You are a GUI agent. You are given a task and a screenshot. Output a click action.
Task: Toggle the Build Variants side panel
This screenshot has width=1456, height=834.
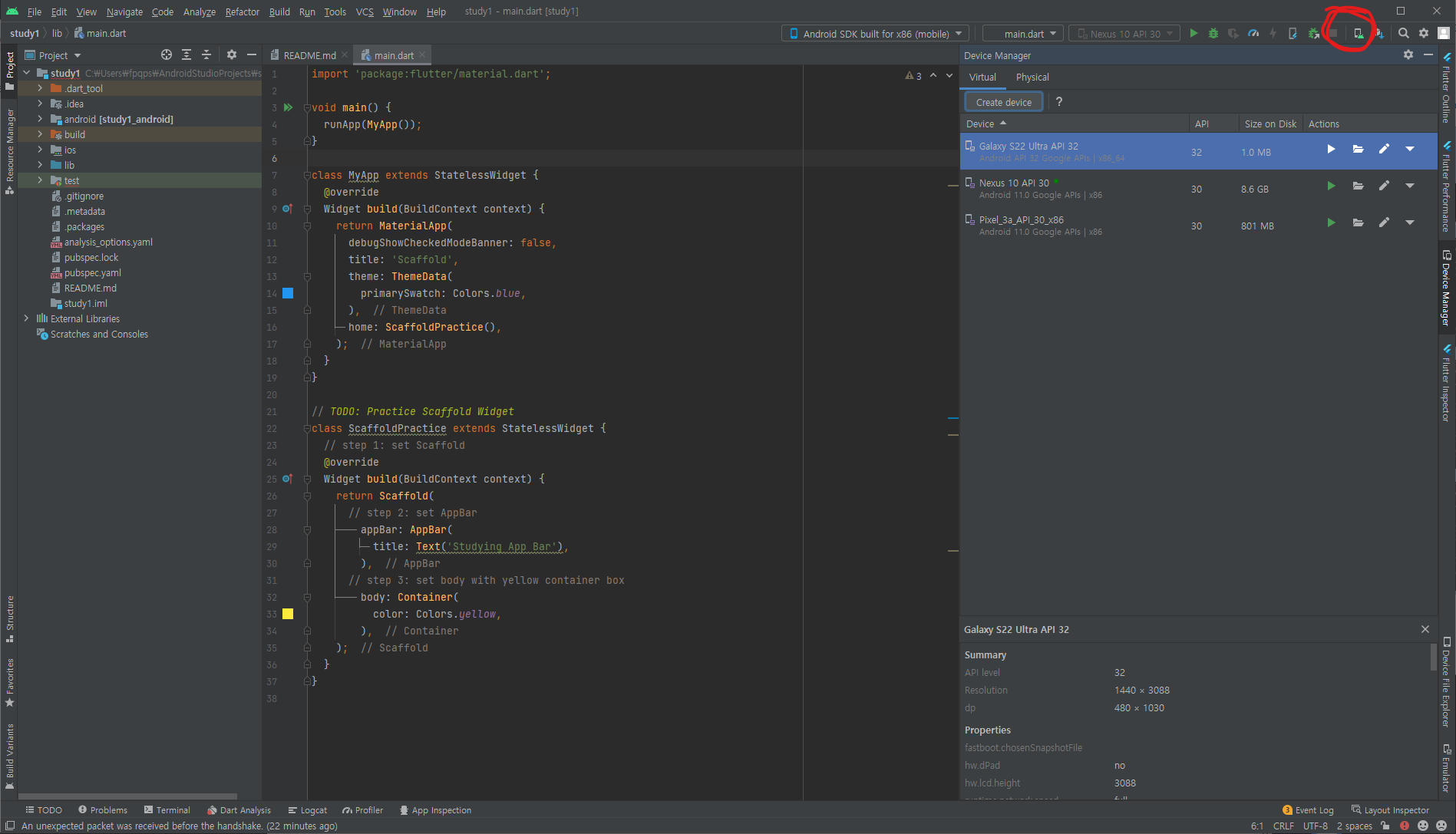pos(9,756)
